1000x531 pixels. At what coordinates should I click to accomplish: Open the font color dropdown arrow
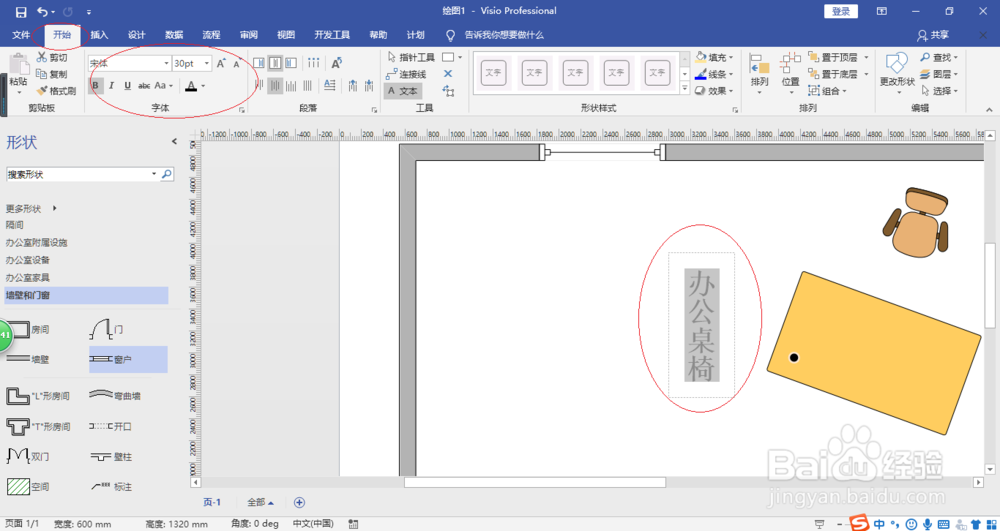[203, 85]
